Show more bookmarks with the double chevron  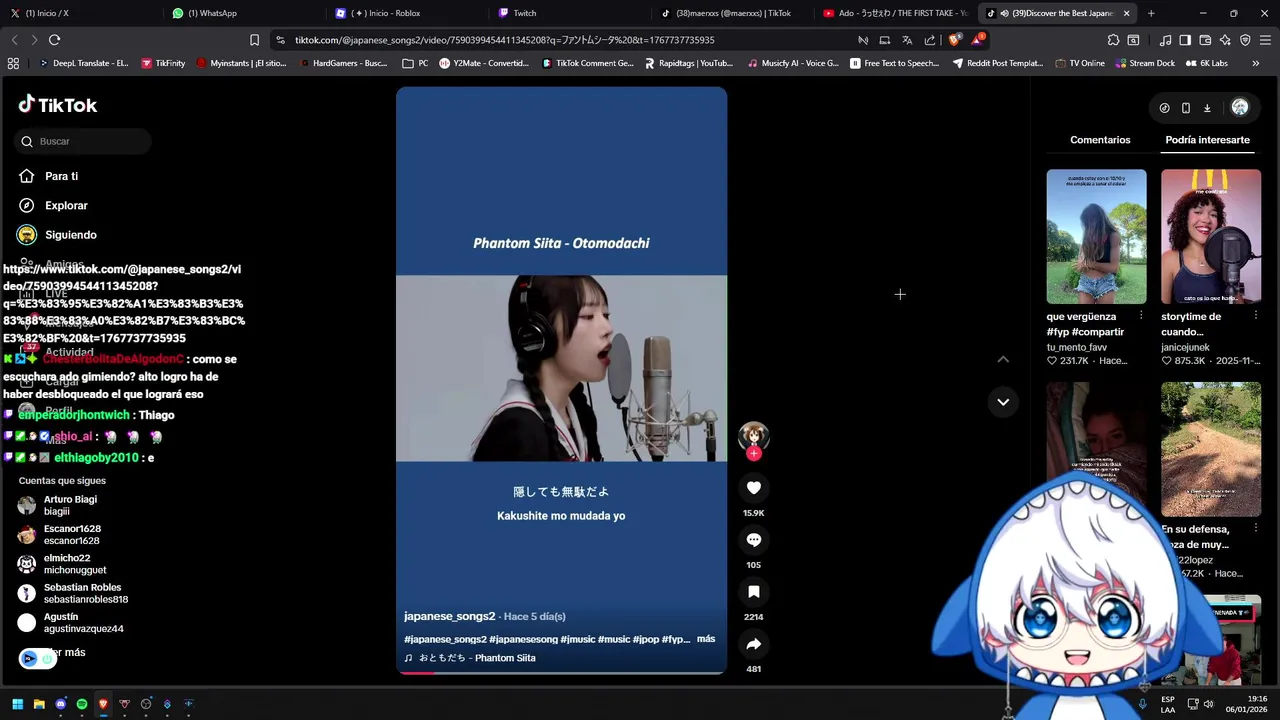(1254, 63)
